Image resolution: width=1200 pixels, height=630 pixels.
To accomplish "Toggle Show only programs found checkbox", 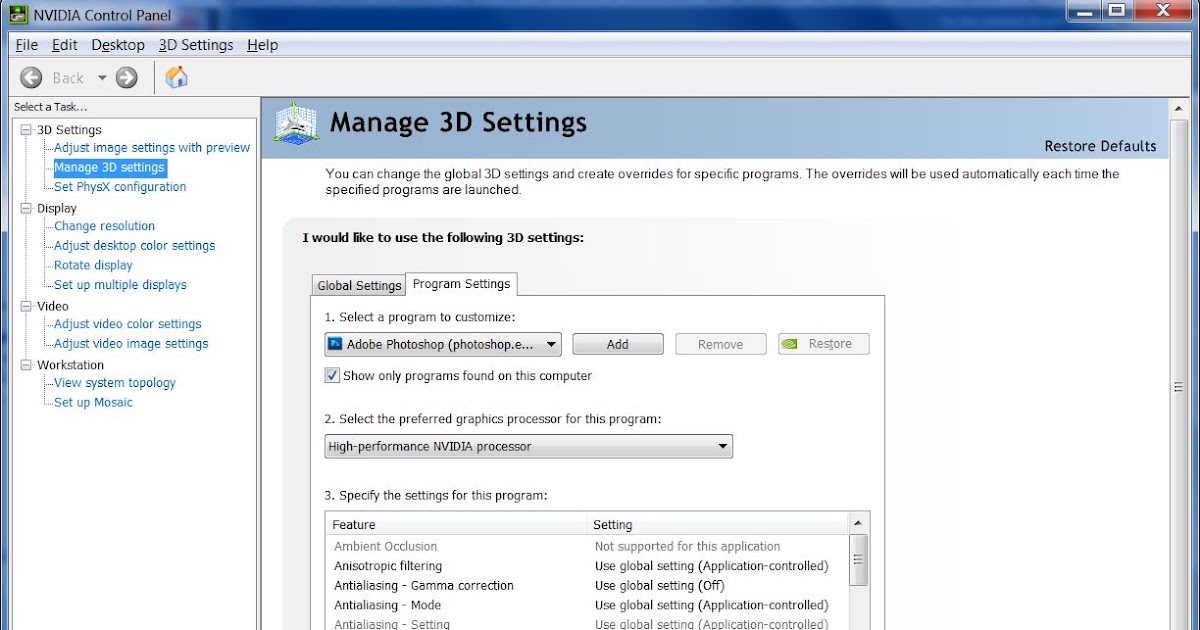I will [x=332, y=376].
